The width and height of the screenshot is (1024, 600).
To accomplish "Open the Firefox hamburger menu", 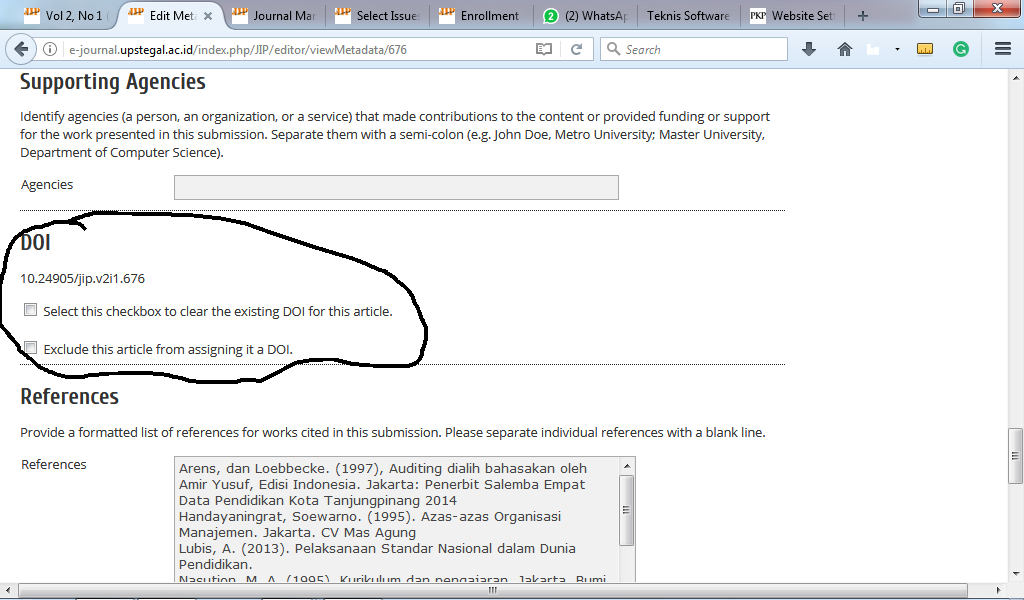I will pyautogui.click(x=1003, y=49).
